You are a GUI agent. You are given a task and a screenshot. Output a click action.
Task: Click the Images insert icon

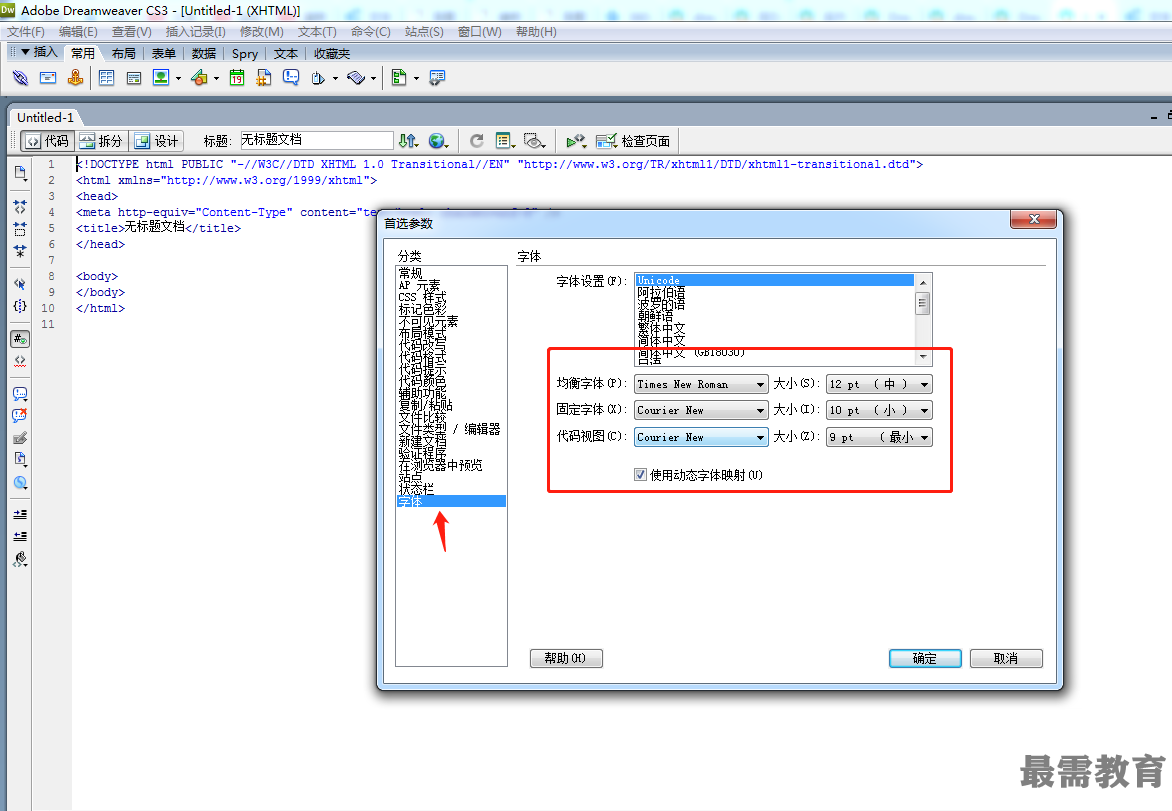click(161, 78)
